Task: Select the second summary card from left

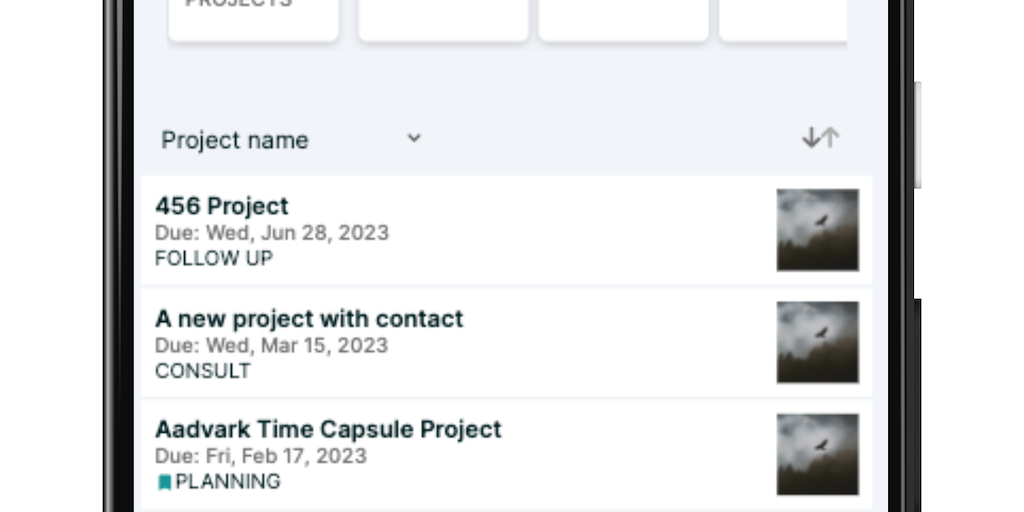Action: click(443, 18)
